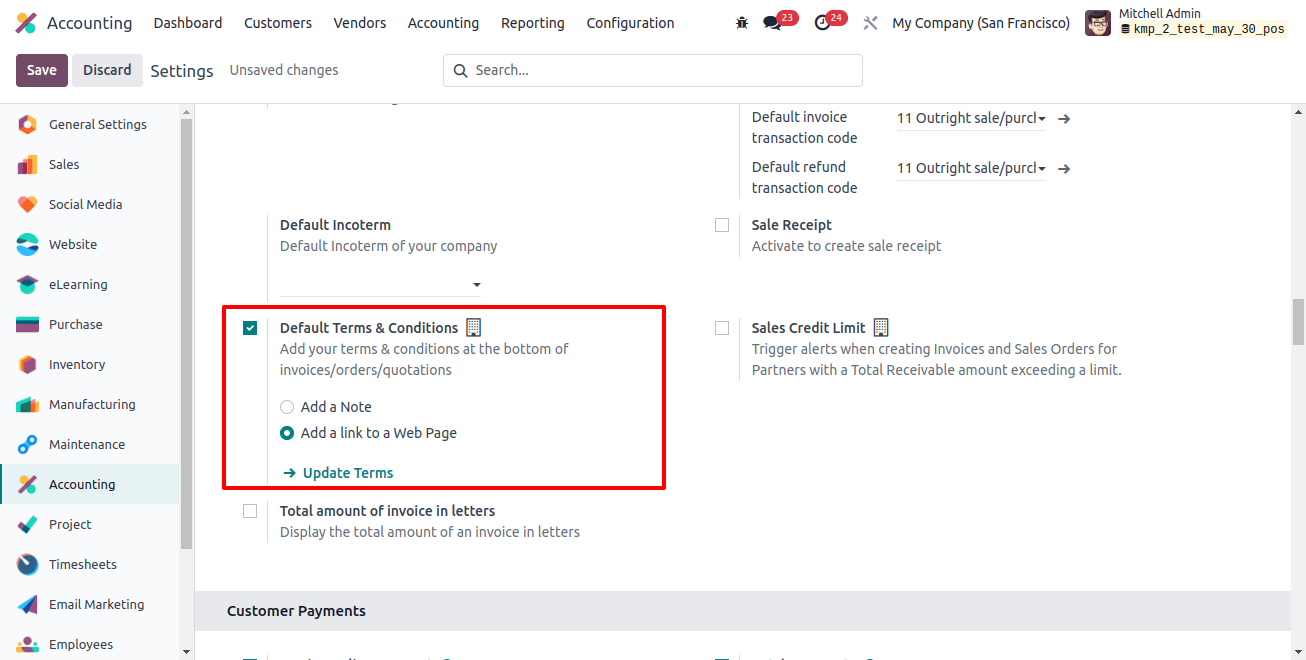
Task: Click Mitchell Admin avatar
Action: tap(1098, 23)
